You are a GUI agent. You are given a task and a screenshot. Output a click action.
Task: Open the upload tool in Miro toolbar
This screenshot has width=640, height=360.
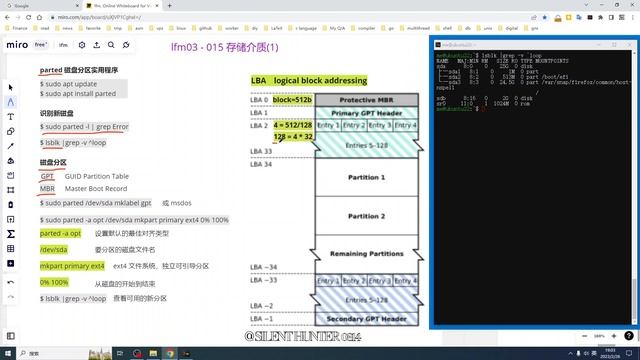11,220
